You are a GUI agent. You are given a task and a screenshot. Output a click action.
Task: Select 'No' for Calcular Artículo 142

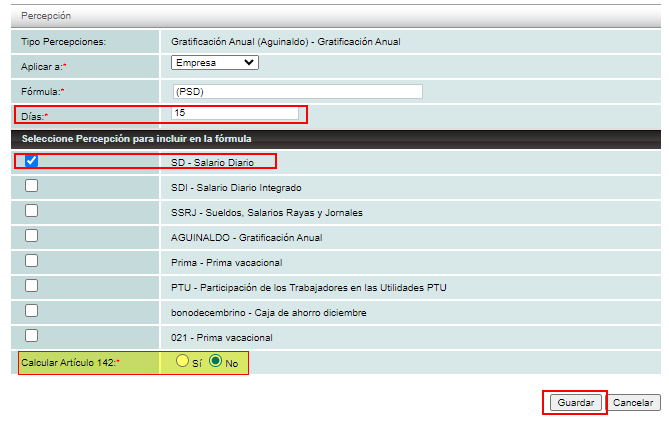215,361
